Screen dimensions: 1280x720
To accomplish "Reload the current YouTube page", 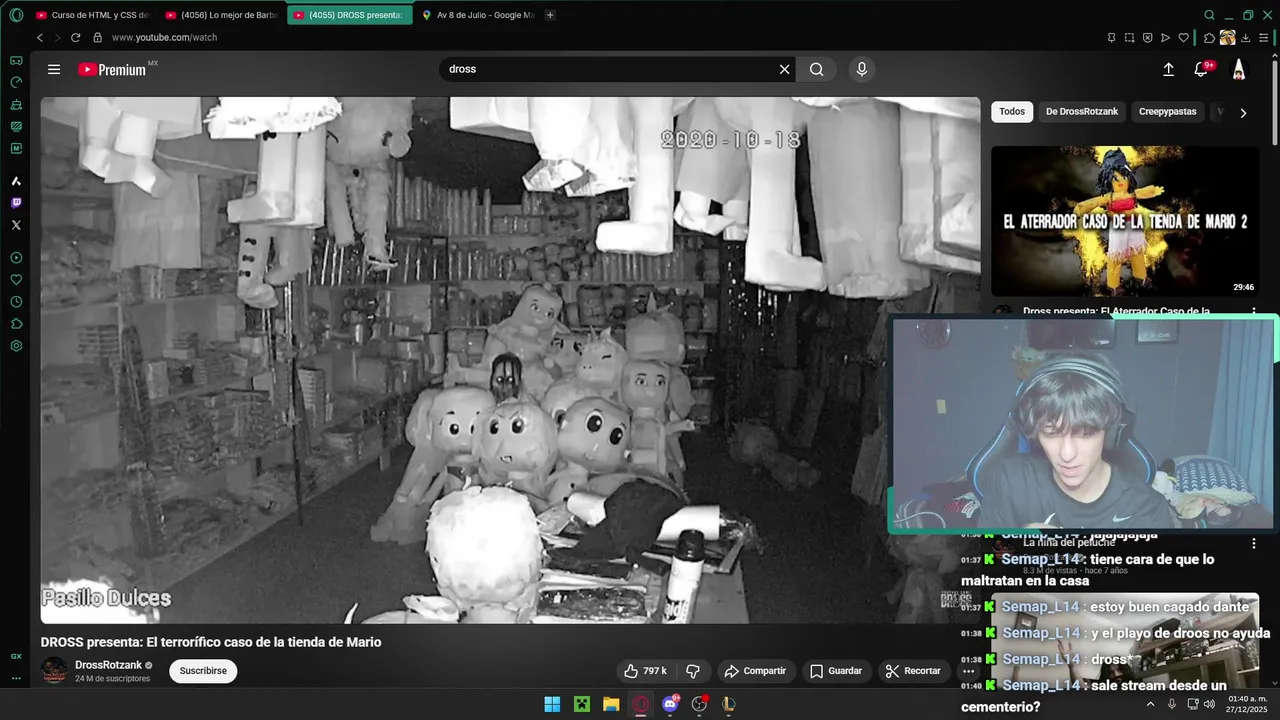I will pyautogui.click(x=75, y=37).
